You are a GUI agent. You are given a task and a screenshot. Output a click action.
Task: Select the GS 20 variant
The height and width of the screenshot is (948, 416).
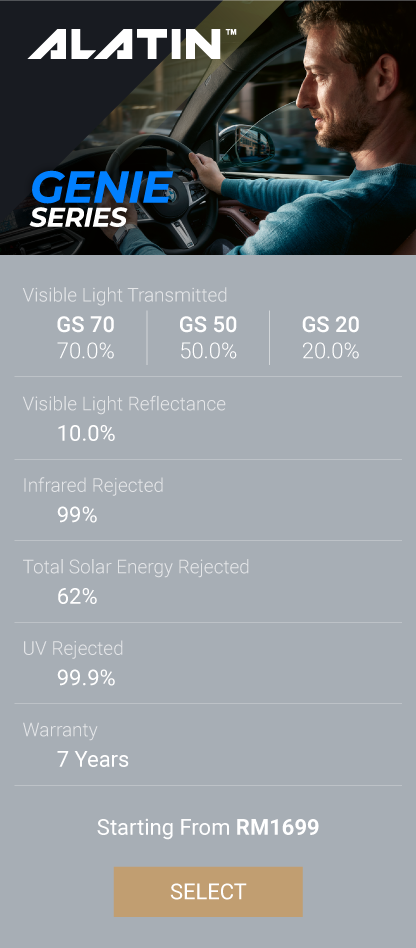coord(331,337)
